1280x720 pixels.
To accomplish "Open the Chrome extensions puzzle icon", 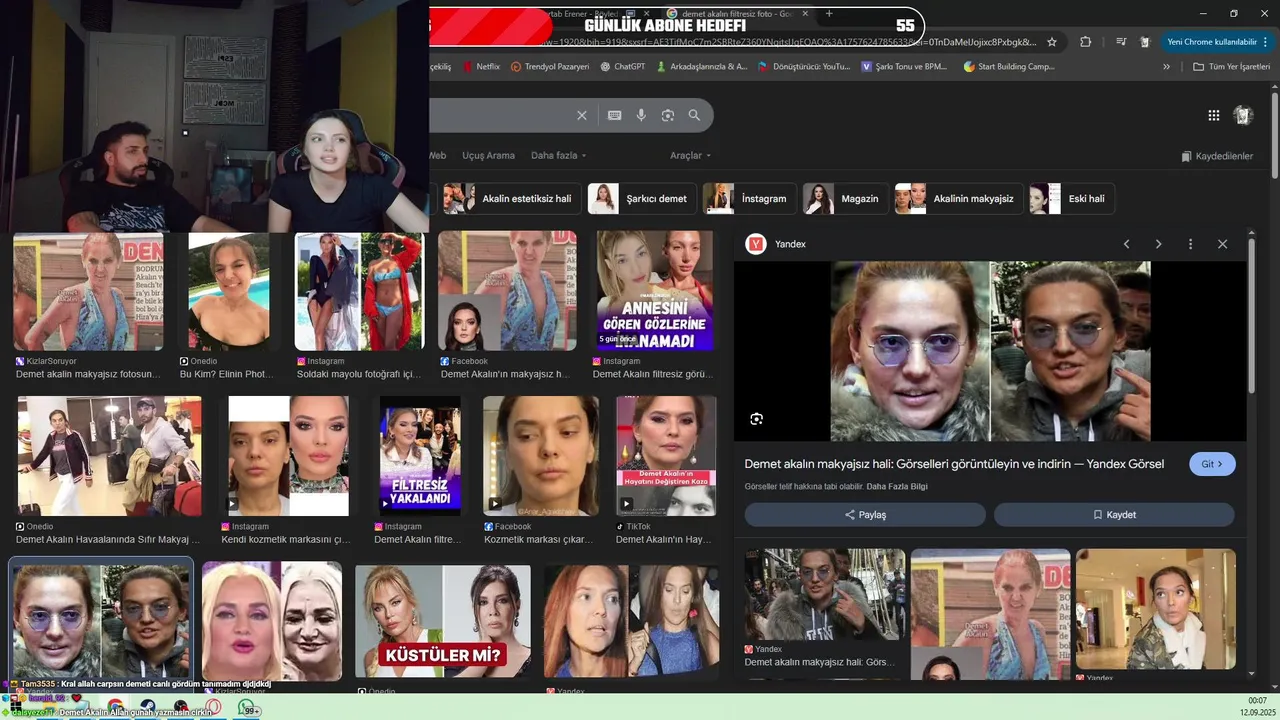I will coord(1085,42).
